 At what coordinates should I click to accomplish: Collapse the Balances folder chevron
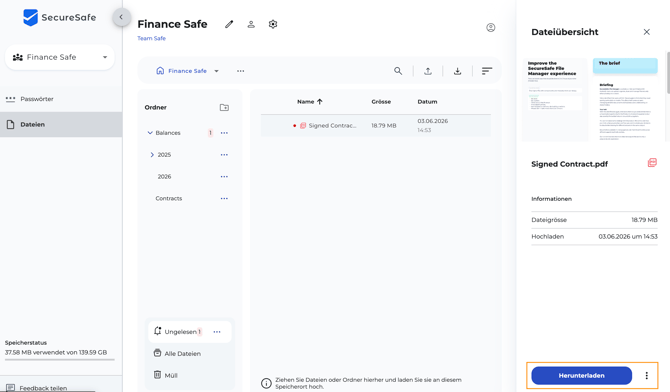pyautogui.click(x=150, y=133)
